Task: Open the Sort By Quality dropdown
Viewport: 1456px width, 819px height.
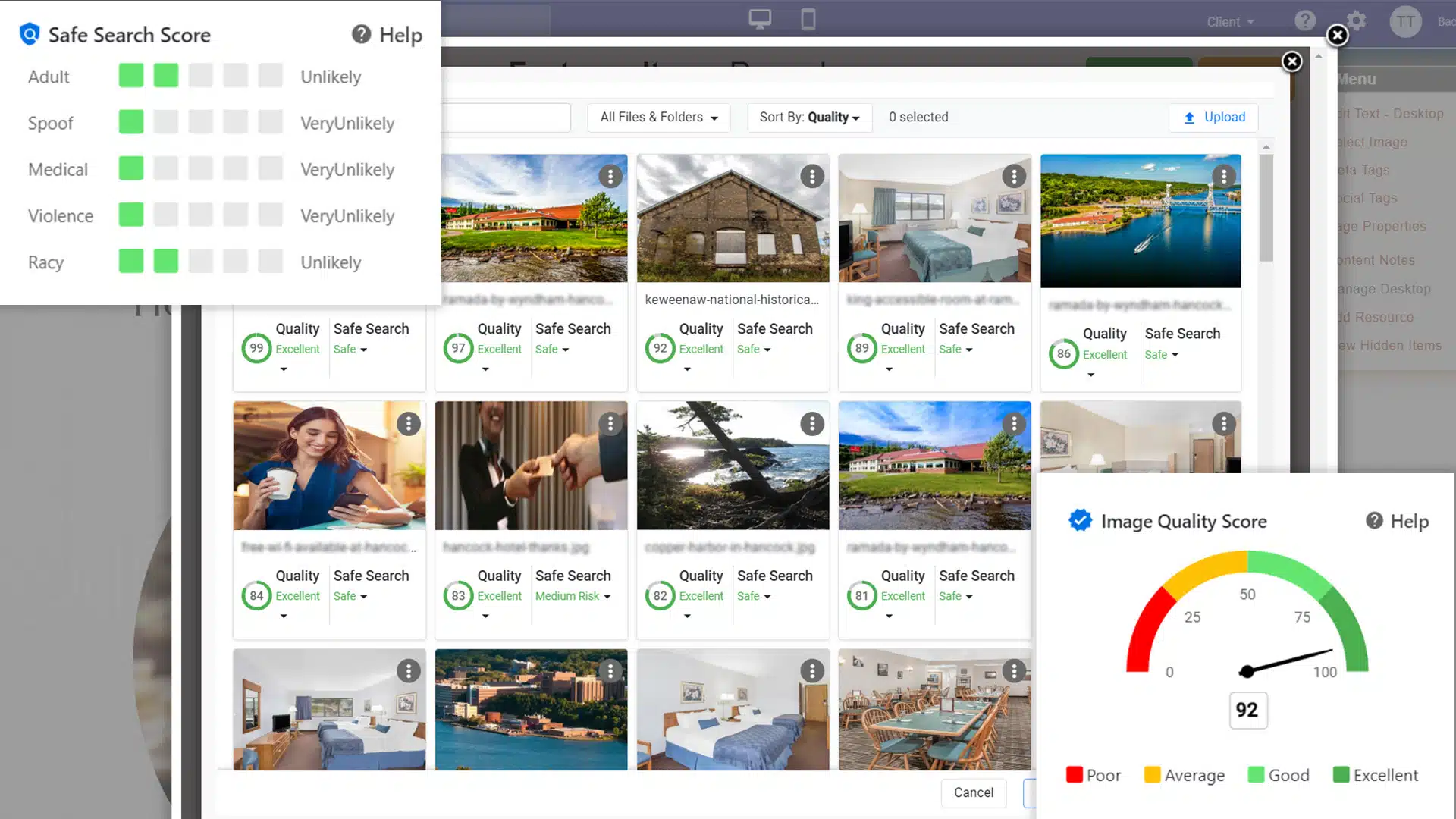Action: (809, 118)
